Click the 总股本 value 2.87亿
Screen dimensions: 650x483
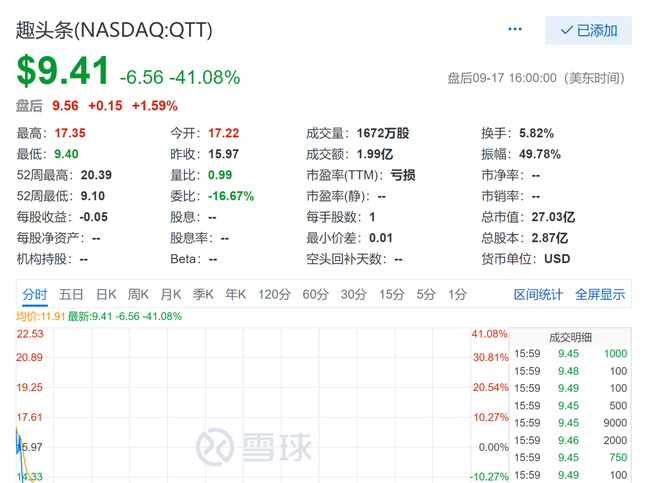550,238
